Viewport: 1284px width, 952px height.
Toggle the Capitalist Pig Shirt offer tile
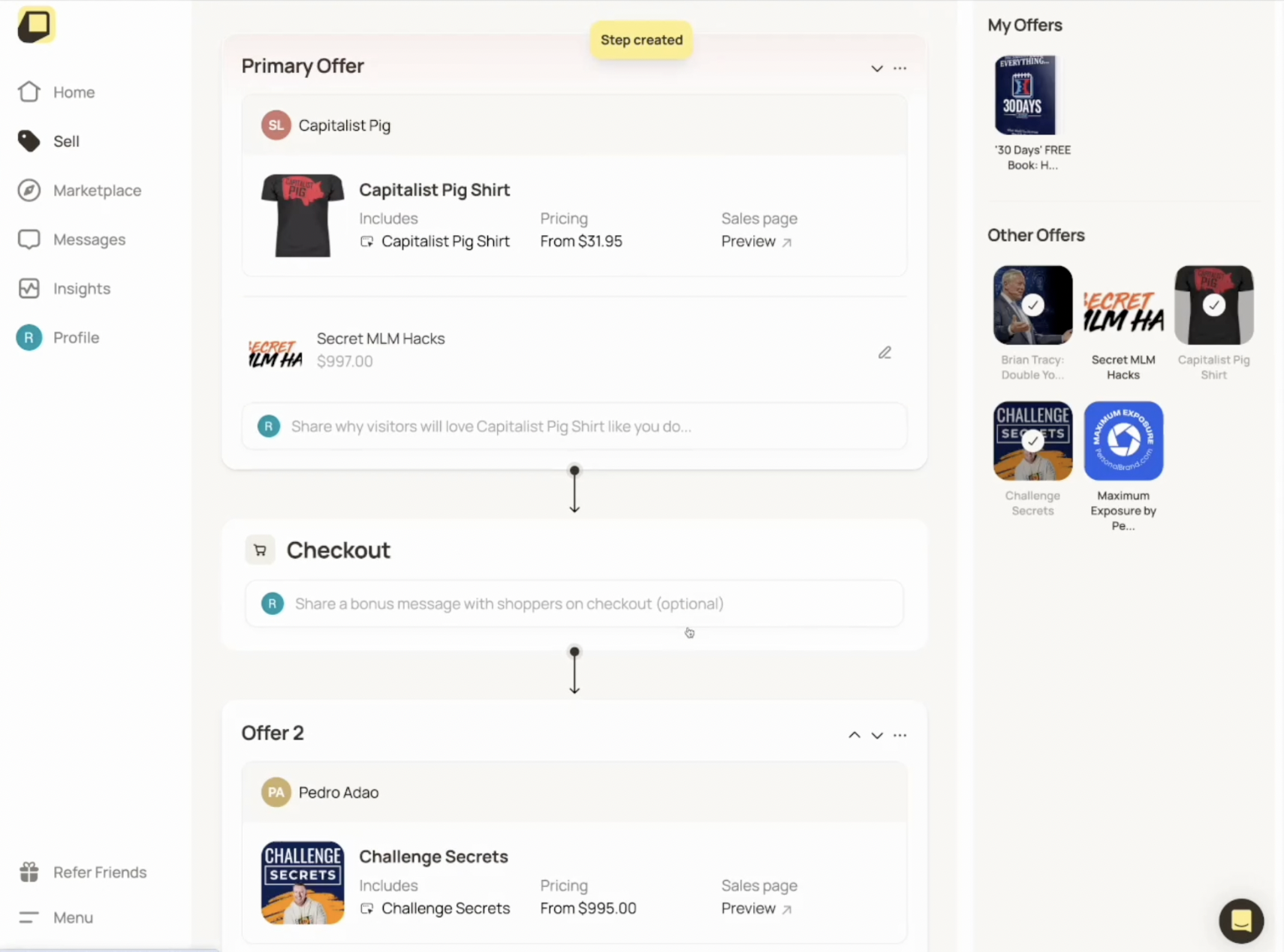point(1213,305)
